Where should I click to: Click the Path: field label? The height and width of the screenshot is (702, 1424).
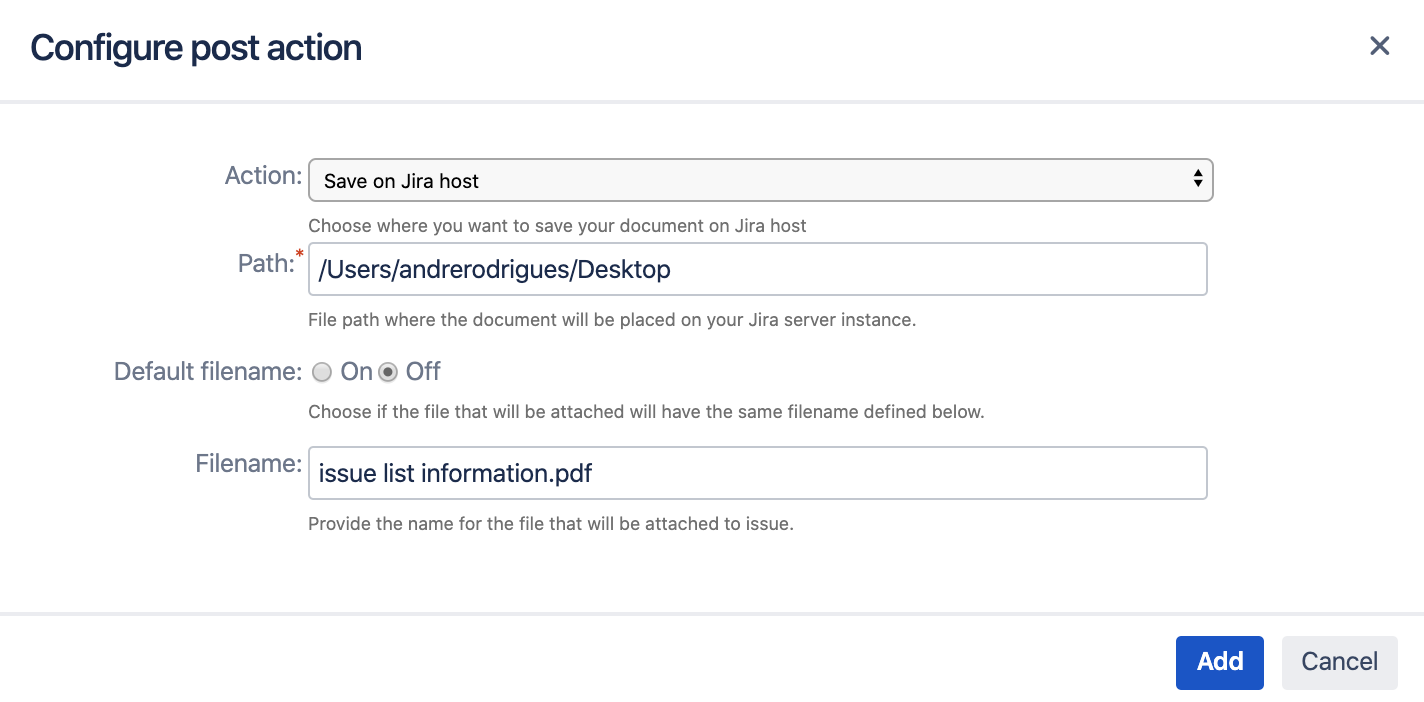pos(265,263)
